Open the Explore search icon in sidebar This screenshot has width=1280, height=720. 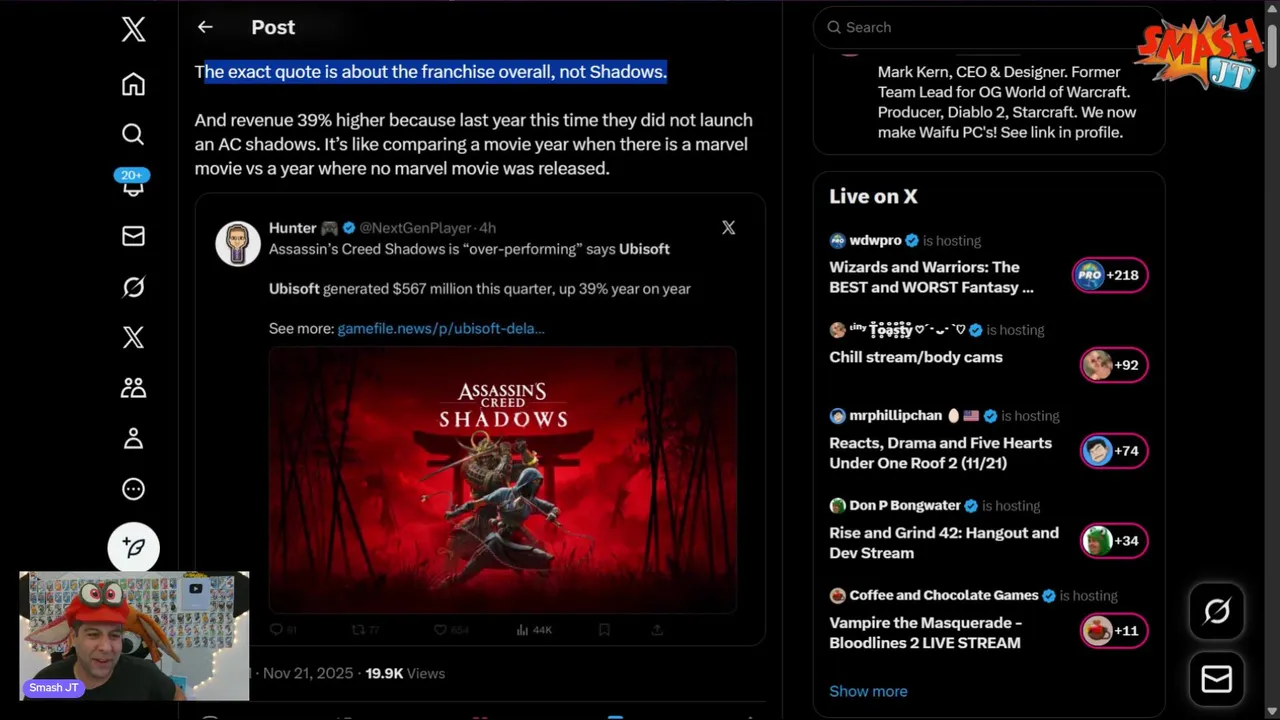tap(133, 134)
